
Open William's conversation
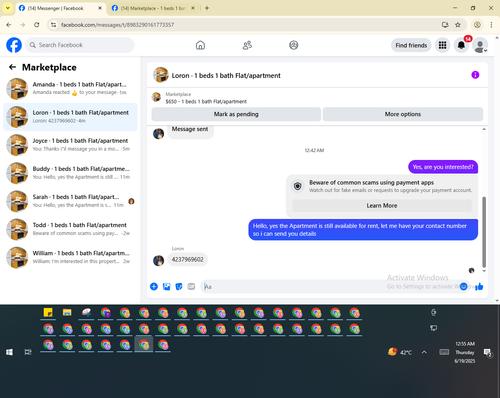pos(70,257)
